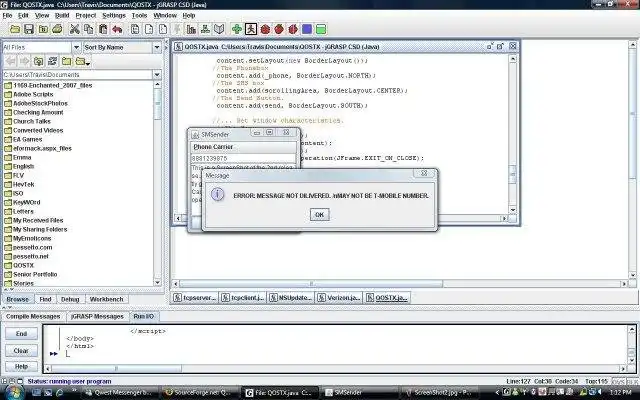Create new folder in browser icon

coord(67,61)
